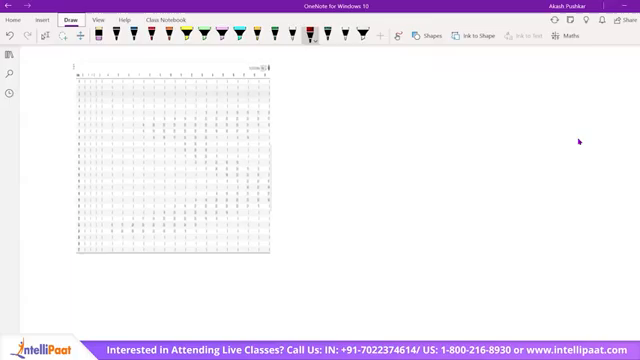Go back with title bar arrow
Image resolution: width=640 pixels, height=360 pixels.
tap(8, 6)
